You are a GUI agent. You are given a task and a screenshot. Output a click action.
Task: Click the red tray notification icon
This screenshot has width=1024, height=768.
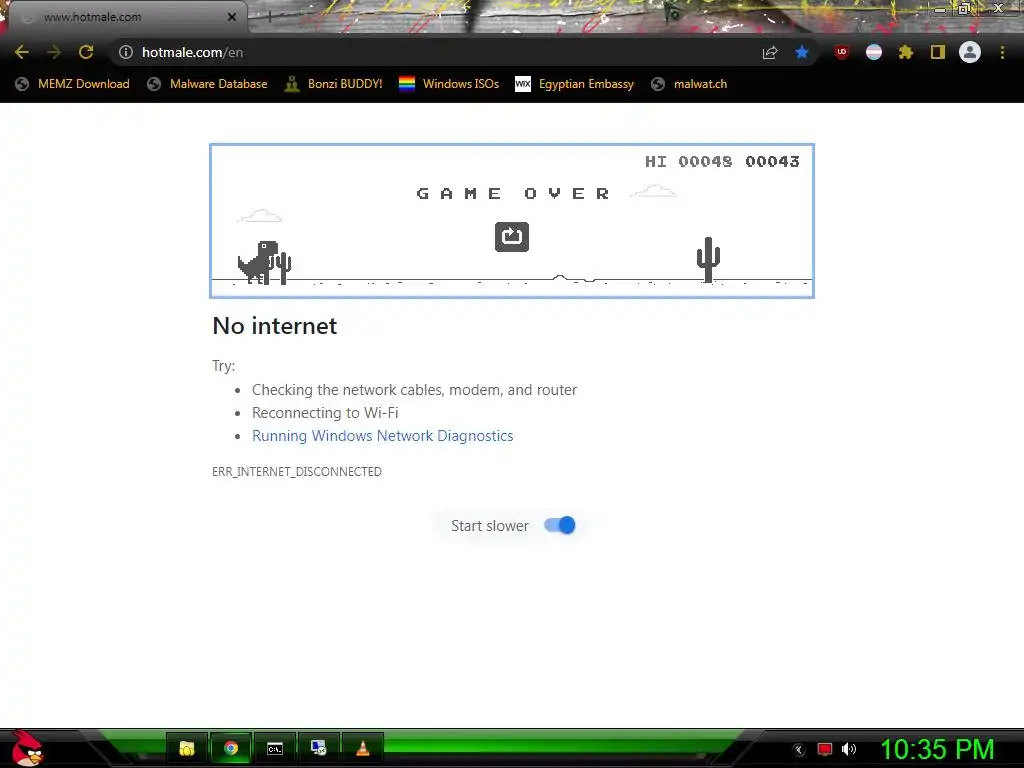point(825,750)
